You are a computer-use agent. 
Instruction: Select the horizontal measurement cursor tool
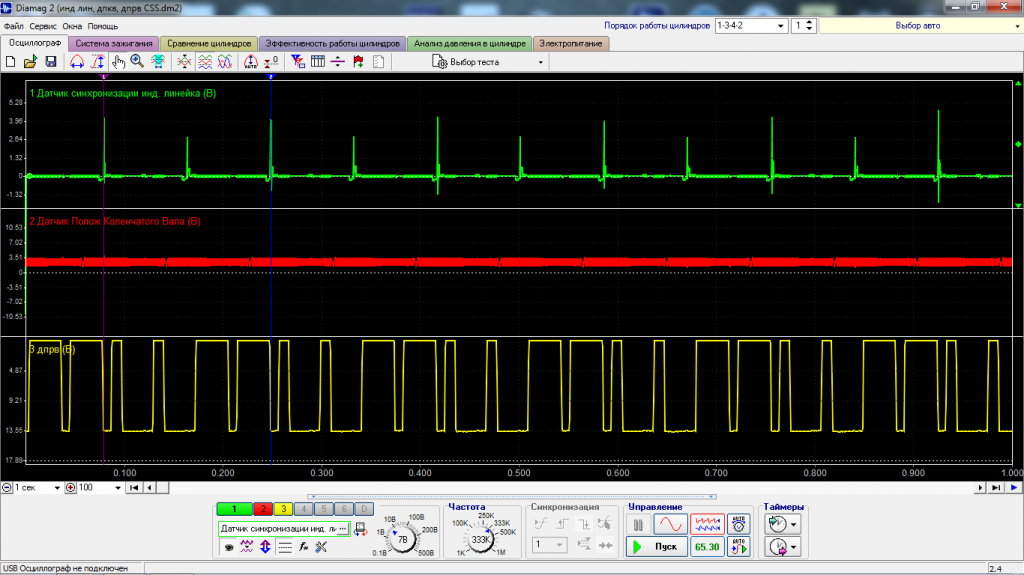tap(77, 62)
